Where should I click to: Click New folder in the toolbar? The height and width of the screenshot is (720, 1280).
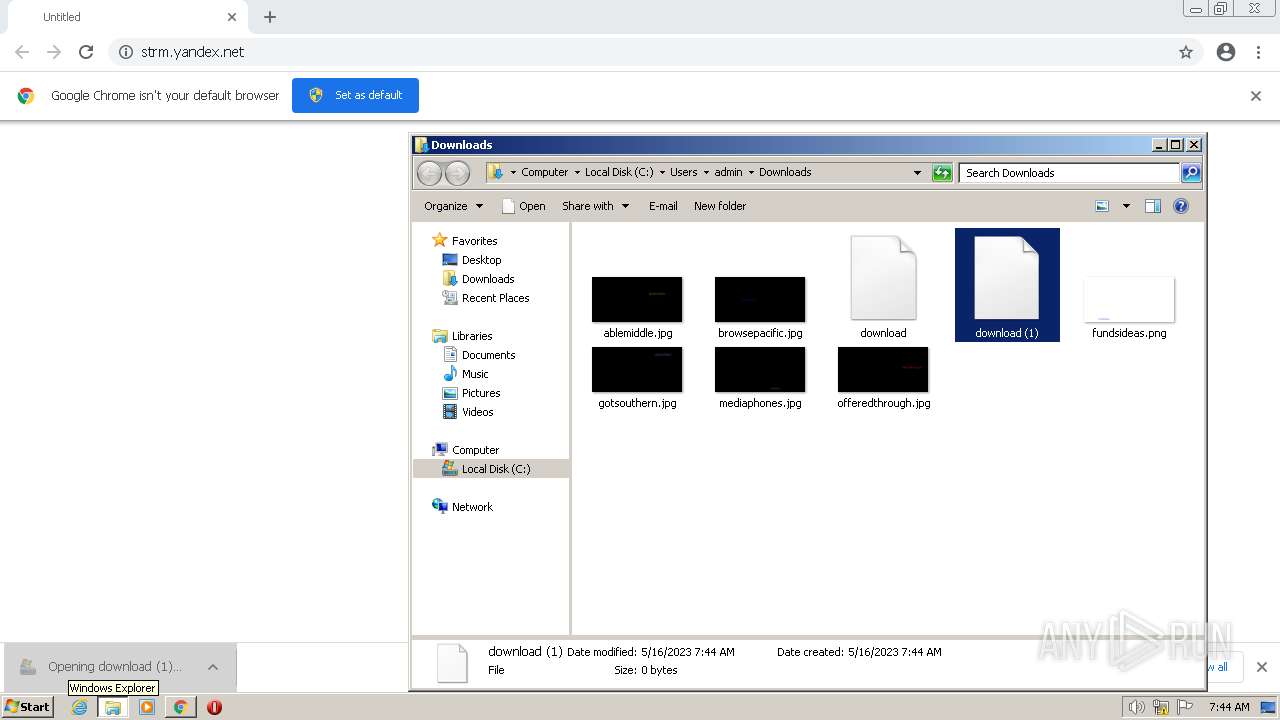[x=720, y=206]
